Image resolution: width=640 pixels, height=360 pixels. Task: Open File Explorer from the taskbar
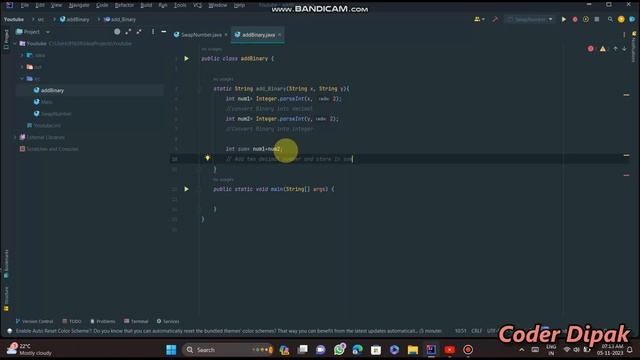(413, 350)
